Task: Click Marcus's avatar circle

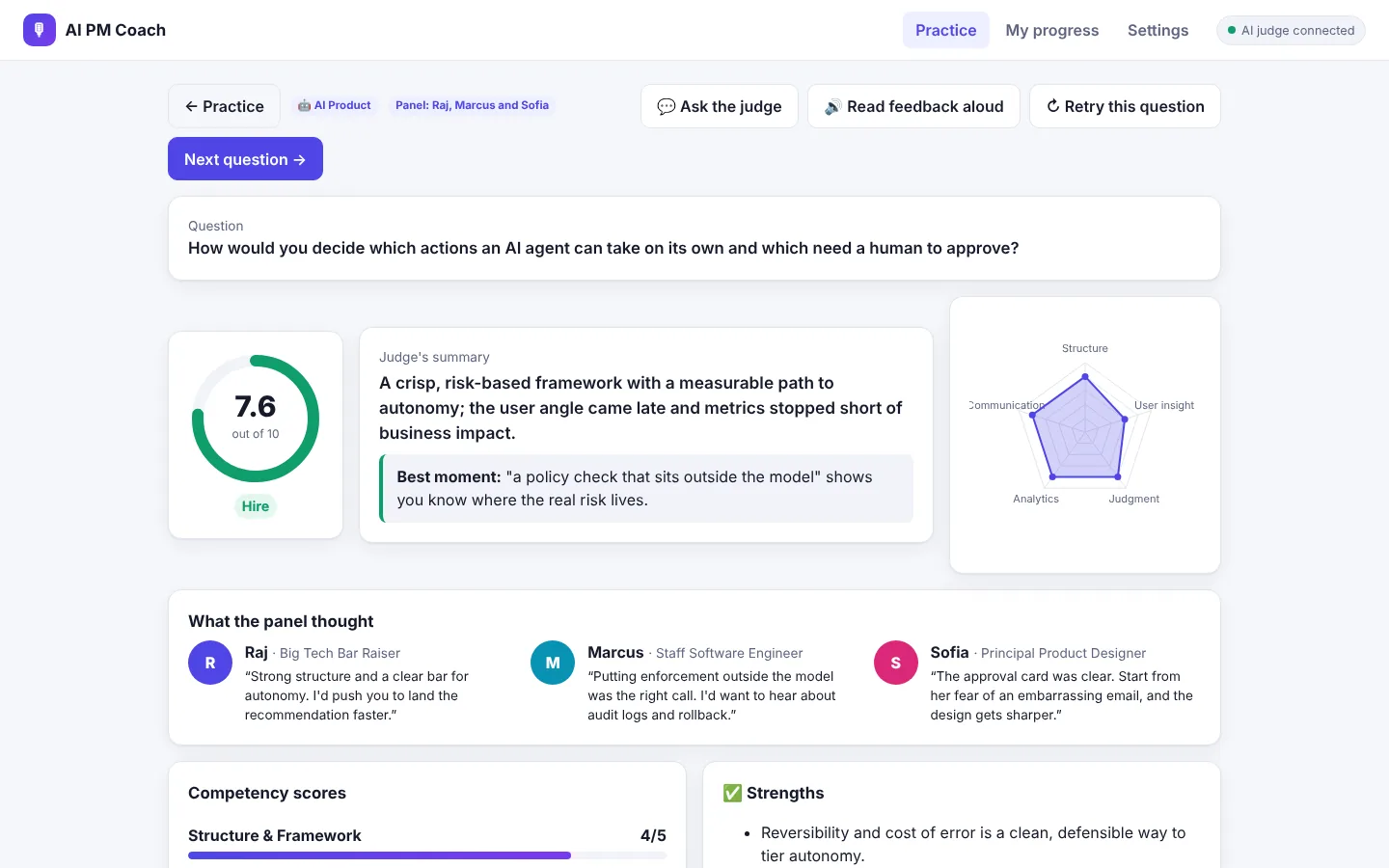Action: click(x=553, y=663)
